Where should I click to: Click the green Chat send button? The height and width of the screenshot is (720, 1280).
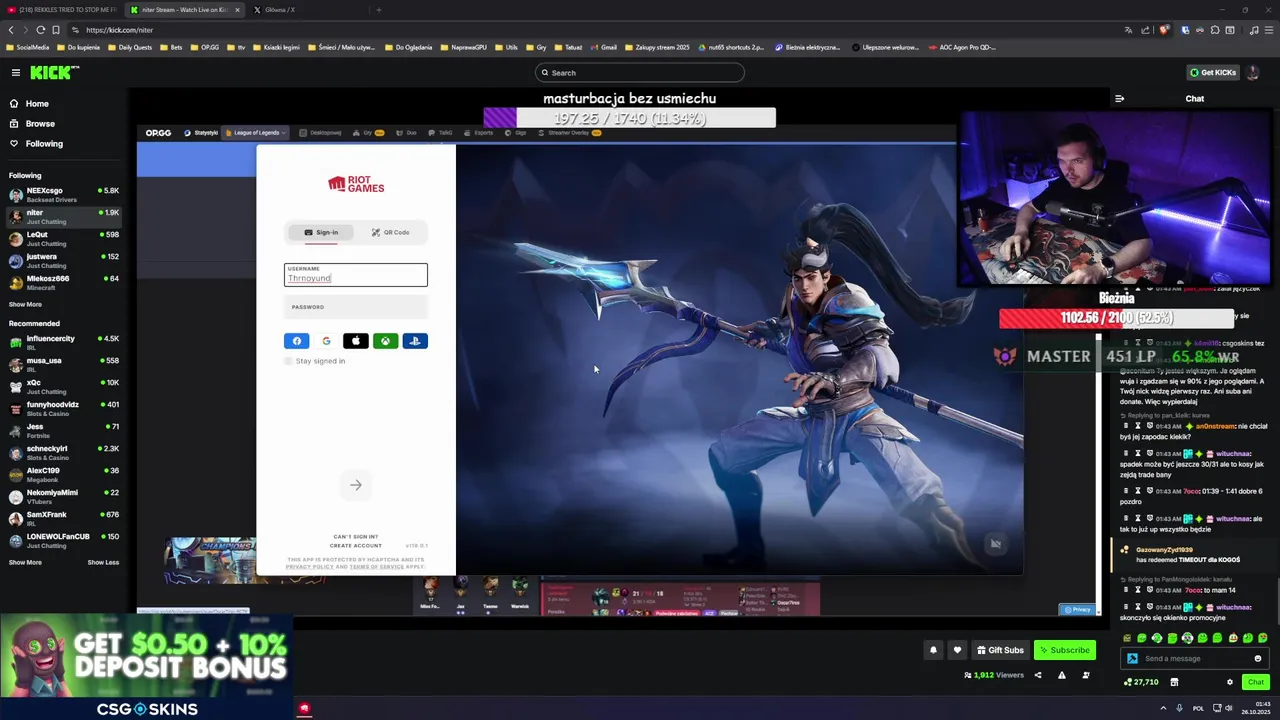(1255, 682)
